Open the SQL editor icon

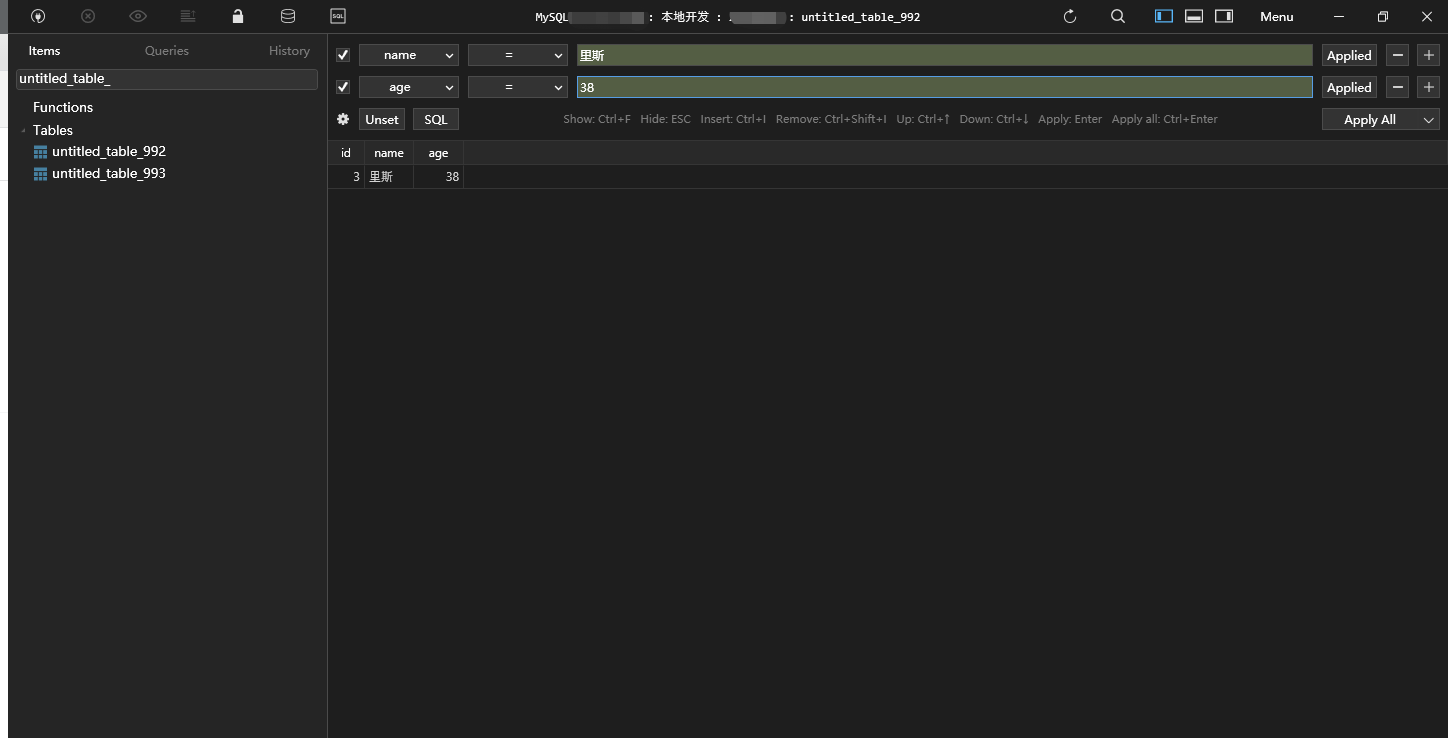point(337,16)
